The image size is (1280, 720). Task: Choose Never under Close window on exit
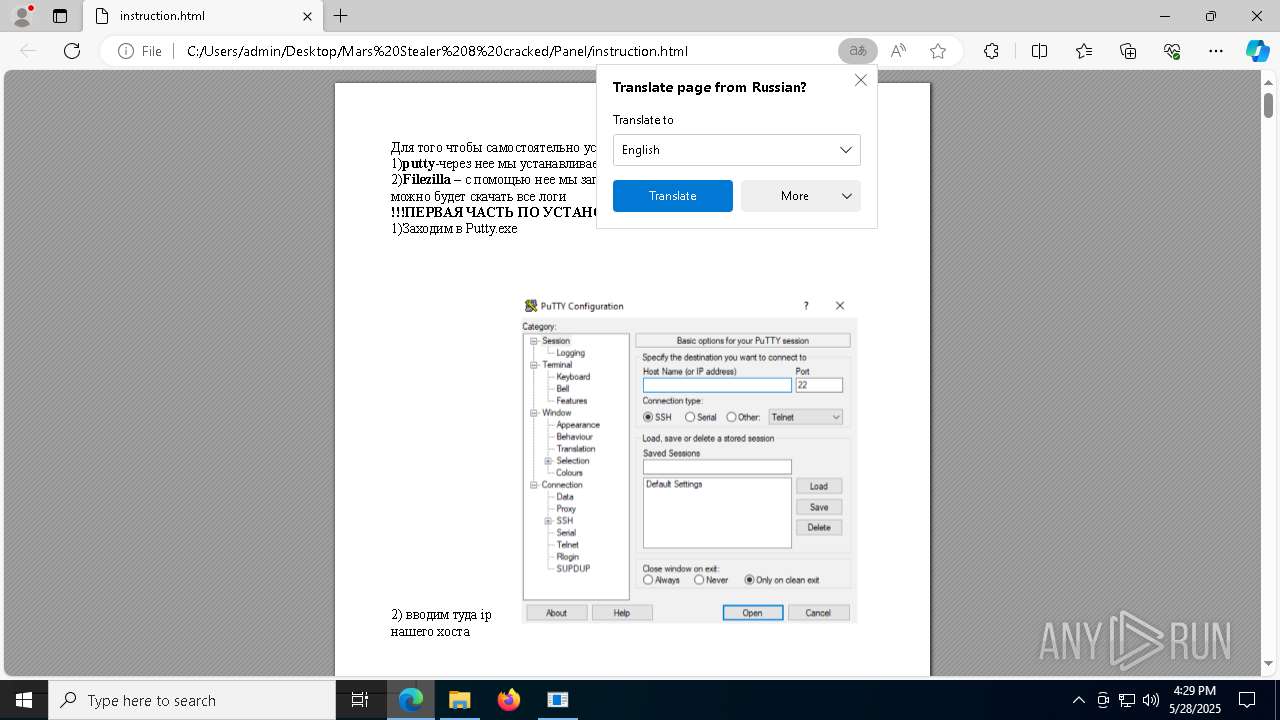coord(699,580)
